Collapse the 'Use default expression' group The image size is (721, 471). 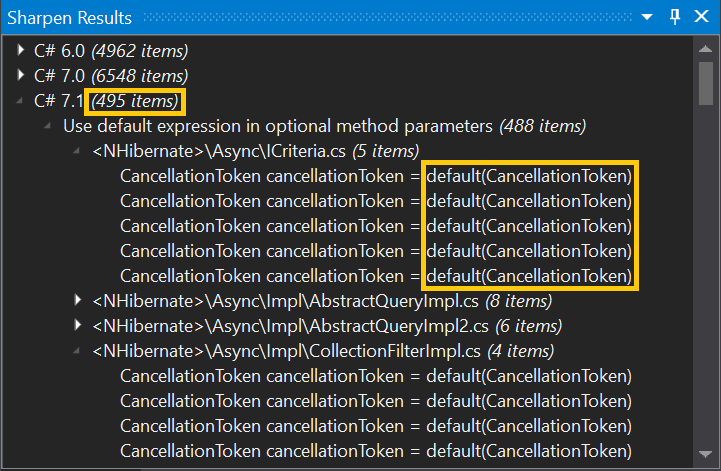coord(48,126)
